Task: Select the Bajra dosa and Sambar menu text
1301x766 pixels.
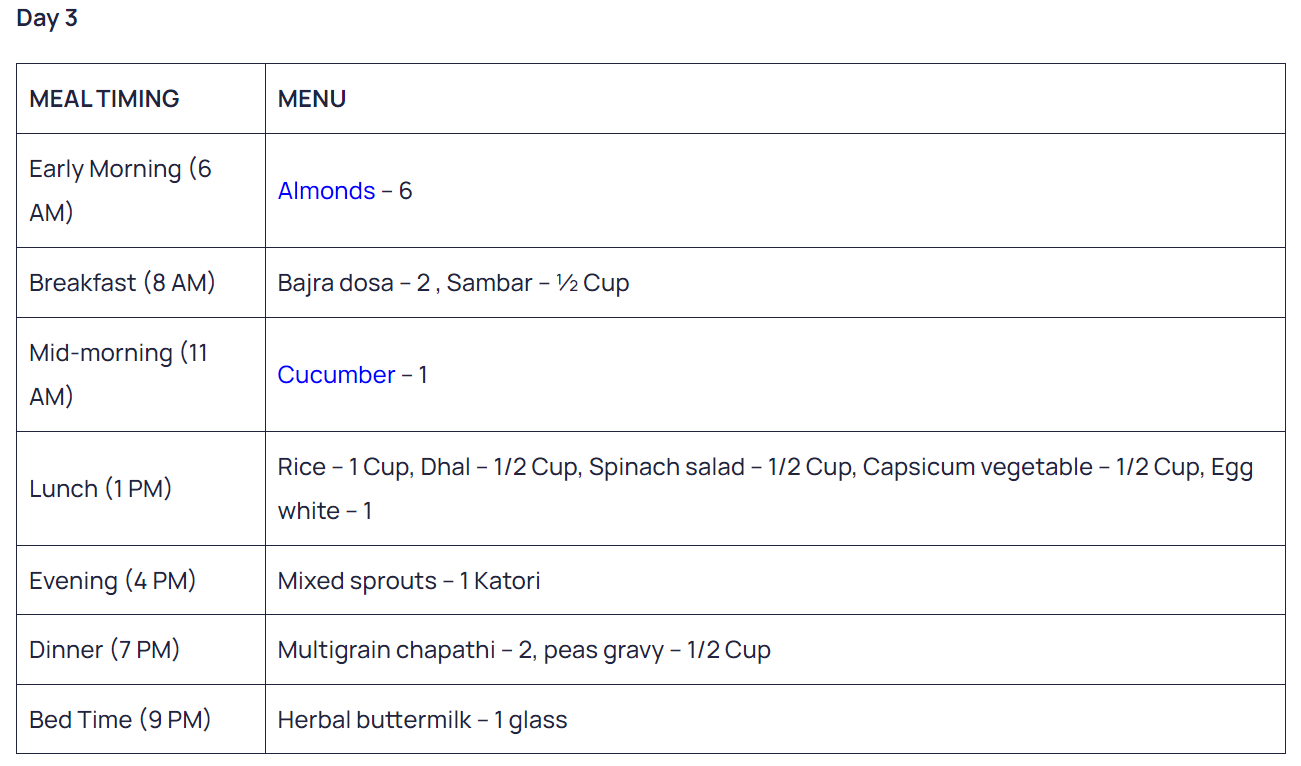Action: coord(454,283)
